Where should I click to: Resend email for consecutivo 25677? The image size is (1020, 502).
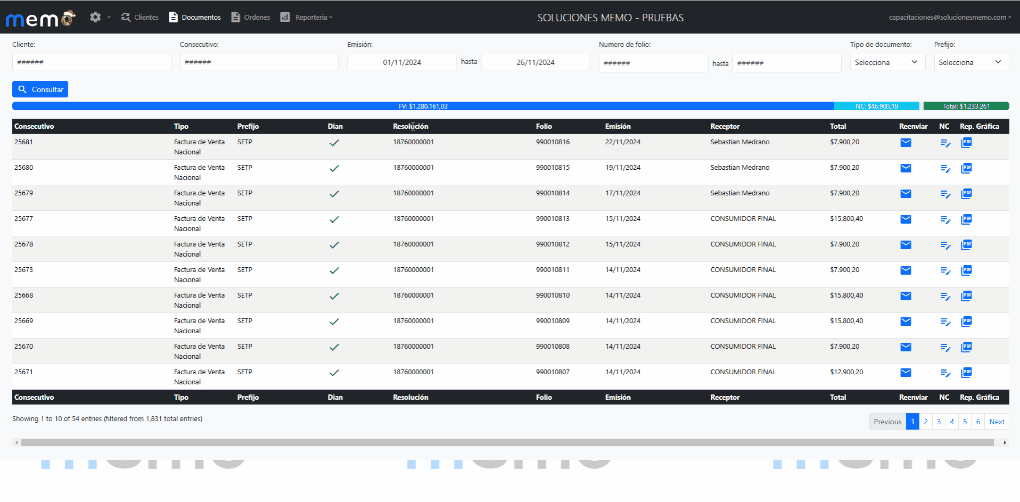(906, 219)
